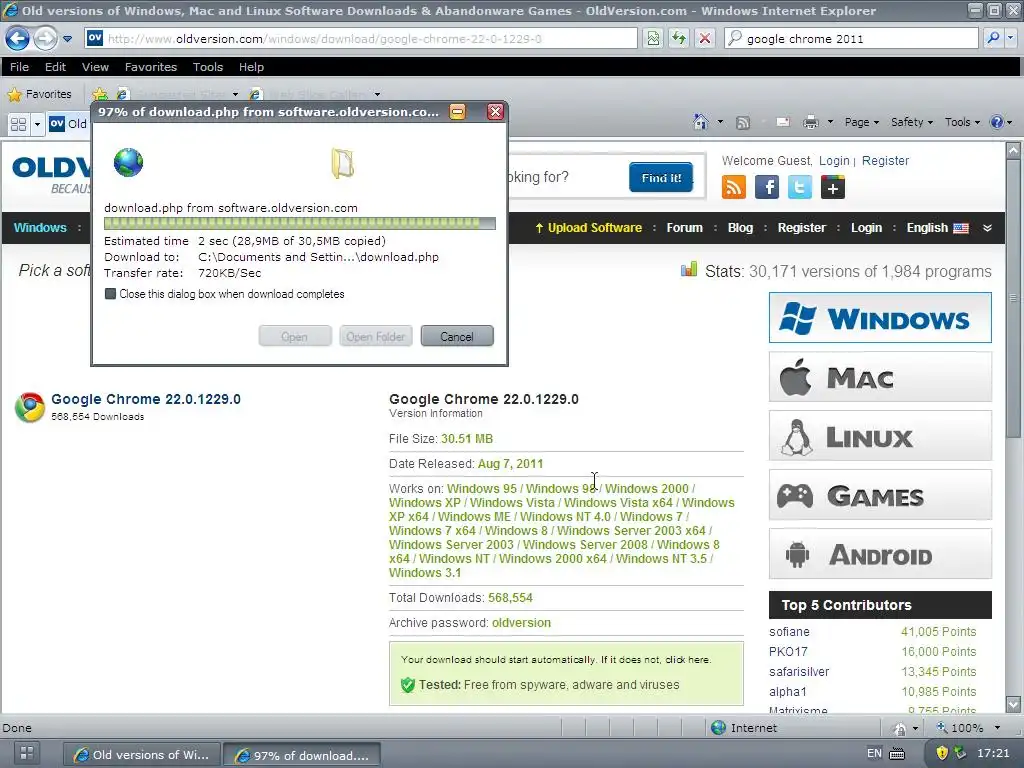Open the Safety dropdown menu
This screenshot has height=768, width=1024.
[x=912, y=122]
